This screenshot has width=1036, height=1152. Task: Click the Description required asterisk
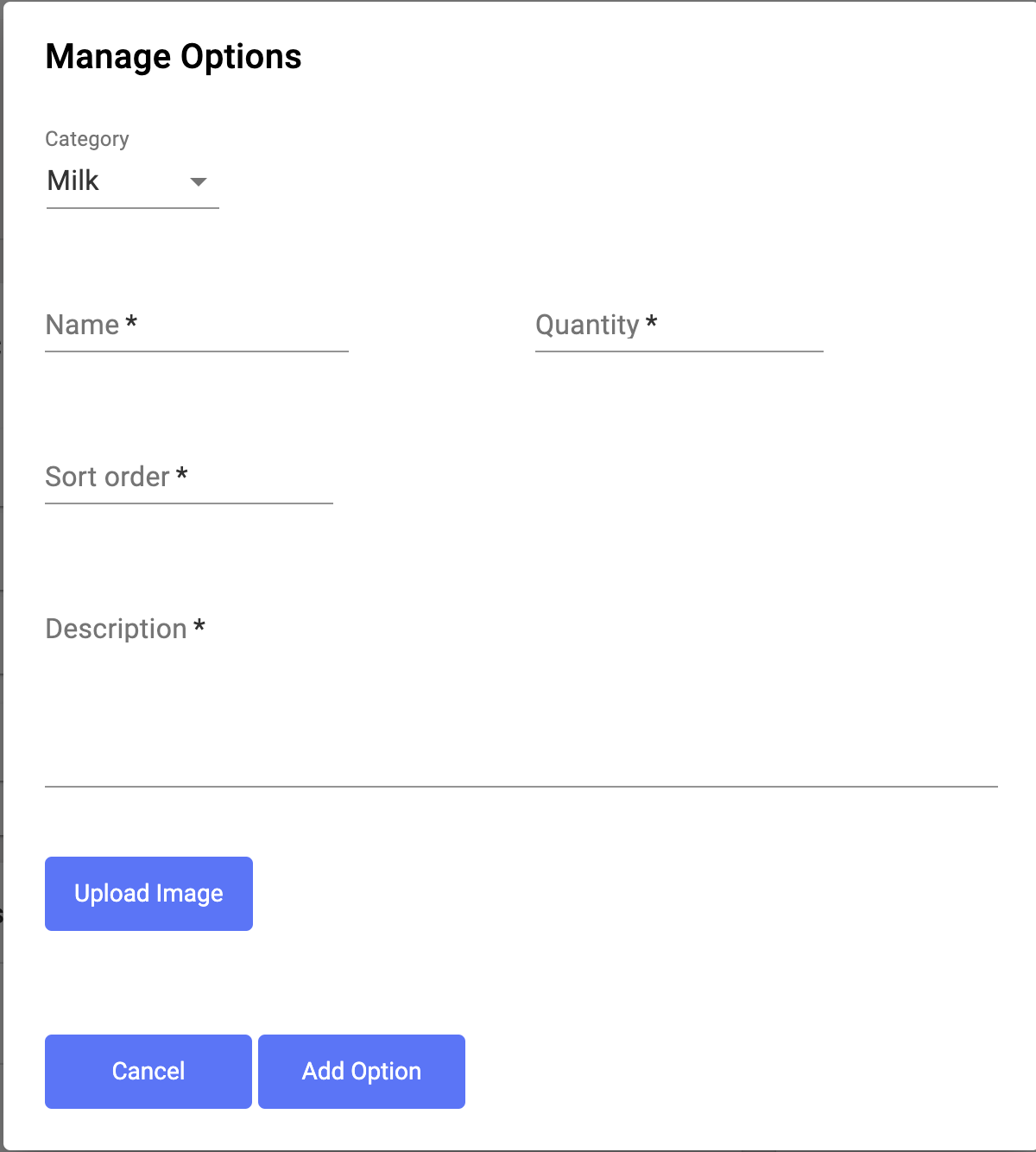(199, 627)
